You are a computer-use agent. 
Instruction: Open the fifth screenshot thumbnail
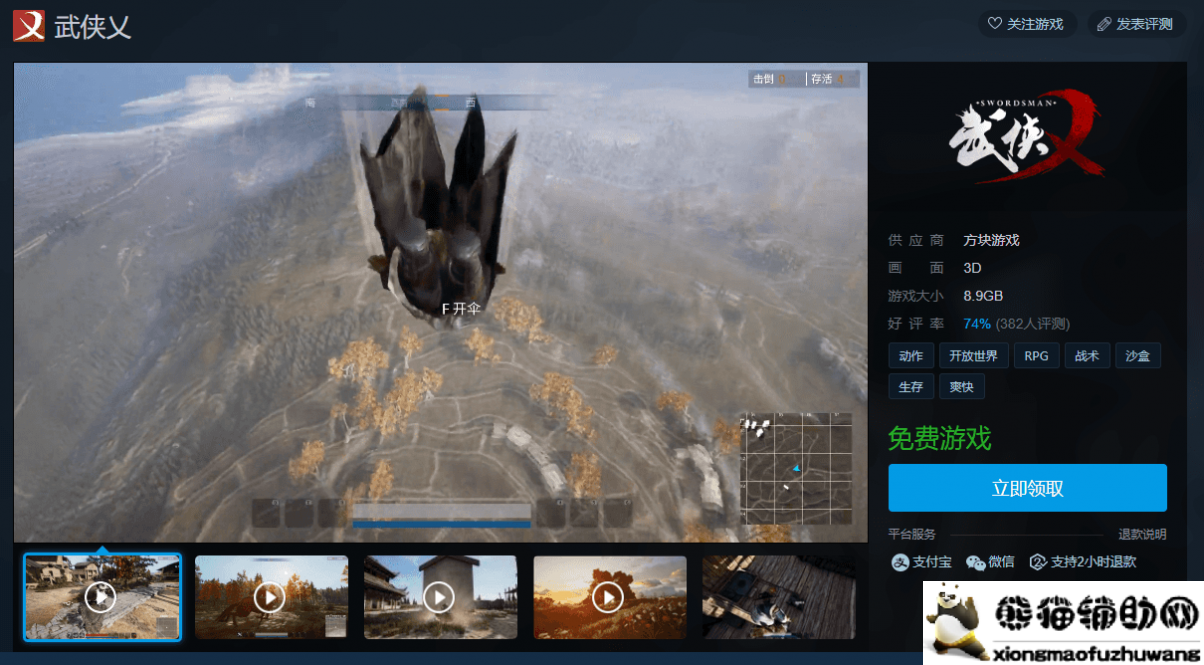[x=778, y=597]
